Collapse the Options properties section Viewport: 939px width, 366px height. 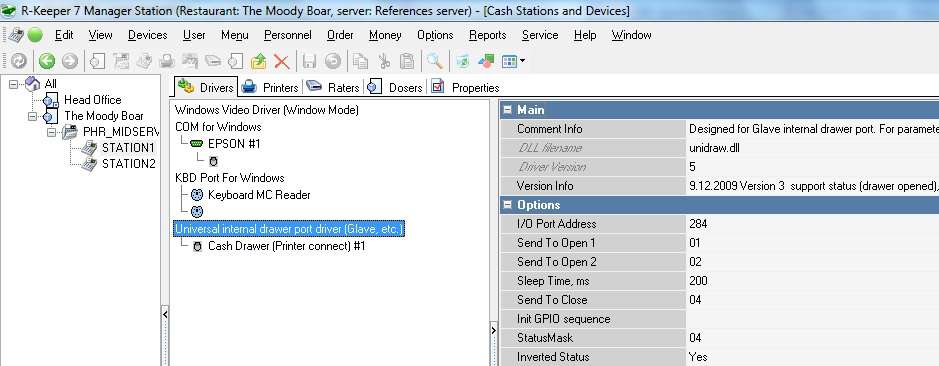pos(508,205)
